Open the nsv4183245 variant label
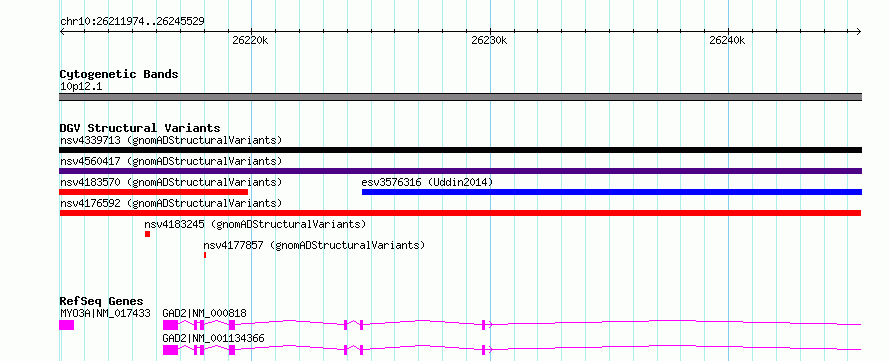 pyautogui.click(x=255, y=224)
